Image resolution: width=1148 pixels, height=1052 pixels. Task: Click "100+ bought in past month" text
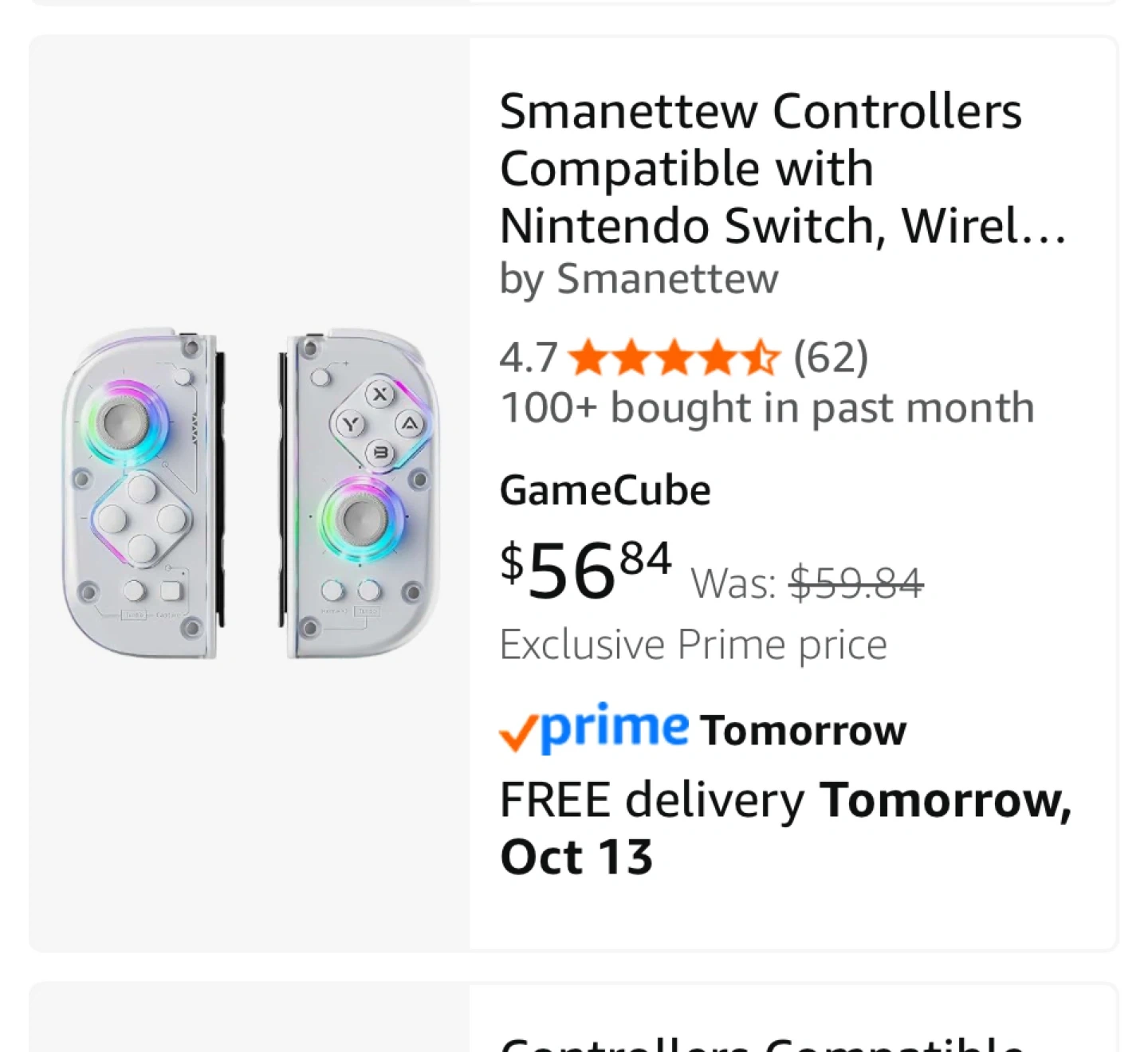767,408
